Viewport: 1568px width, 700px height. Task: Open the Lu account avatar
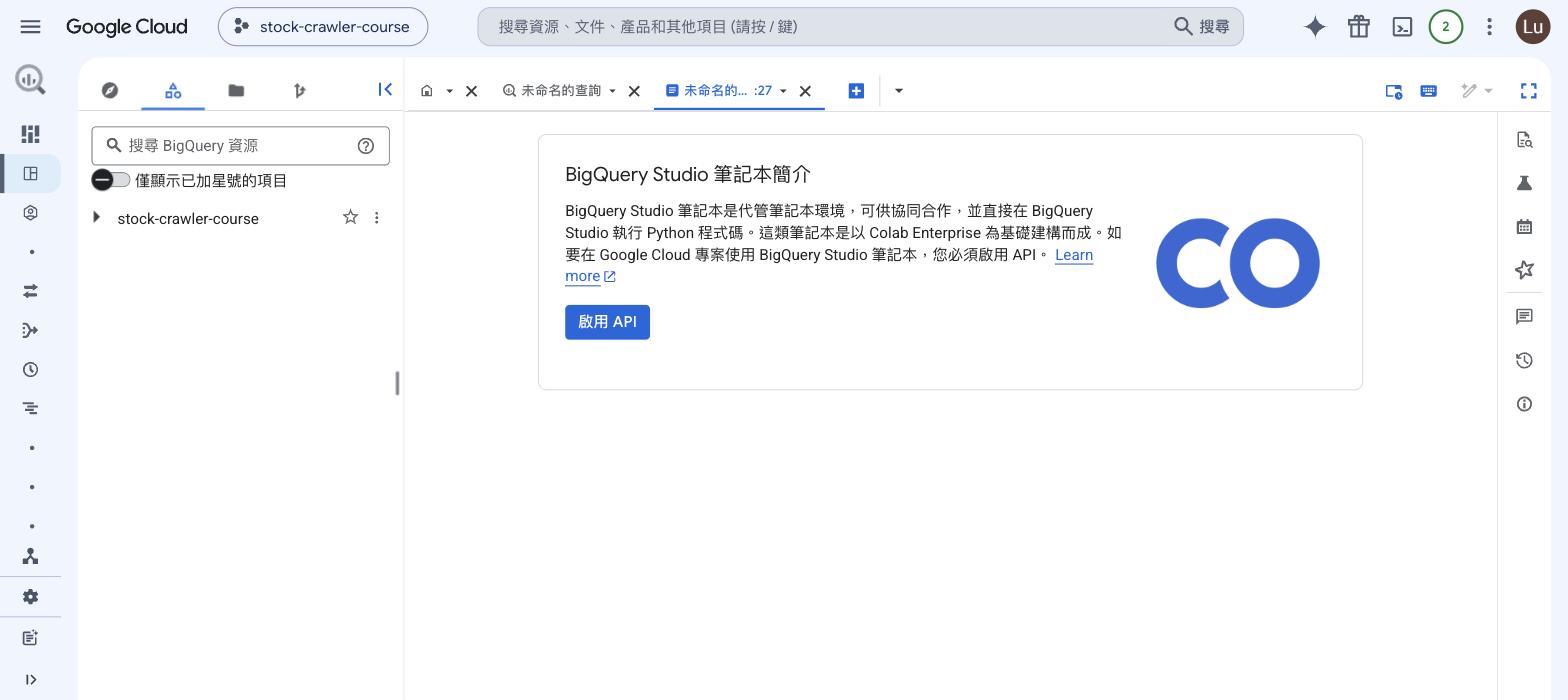[1533, 27]
